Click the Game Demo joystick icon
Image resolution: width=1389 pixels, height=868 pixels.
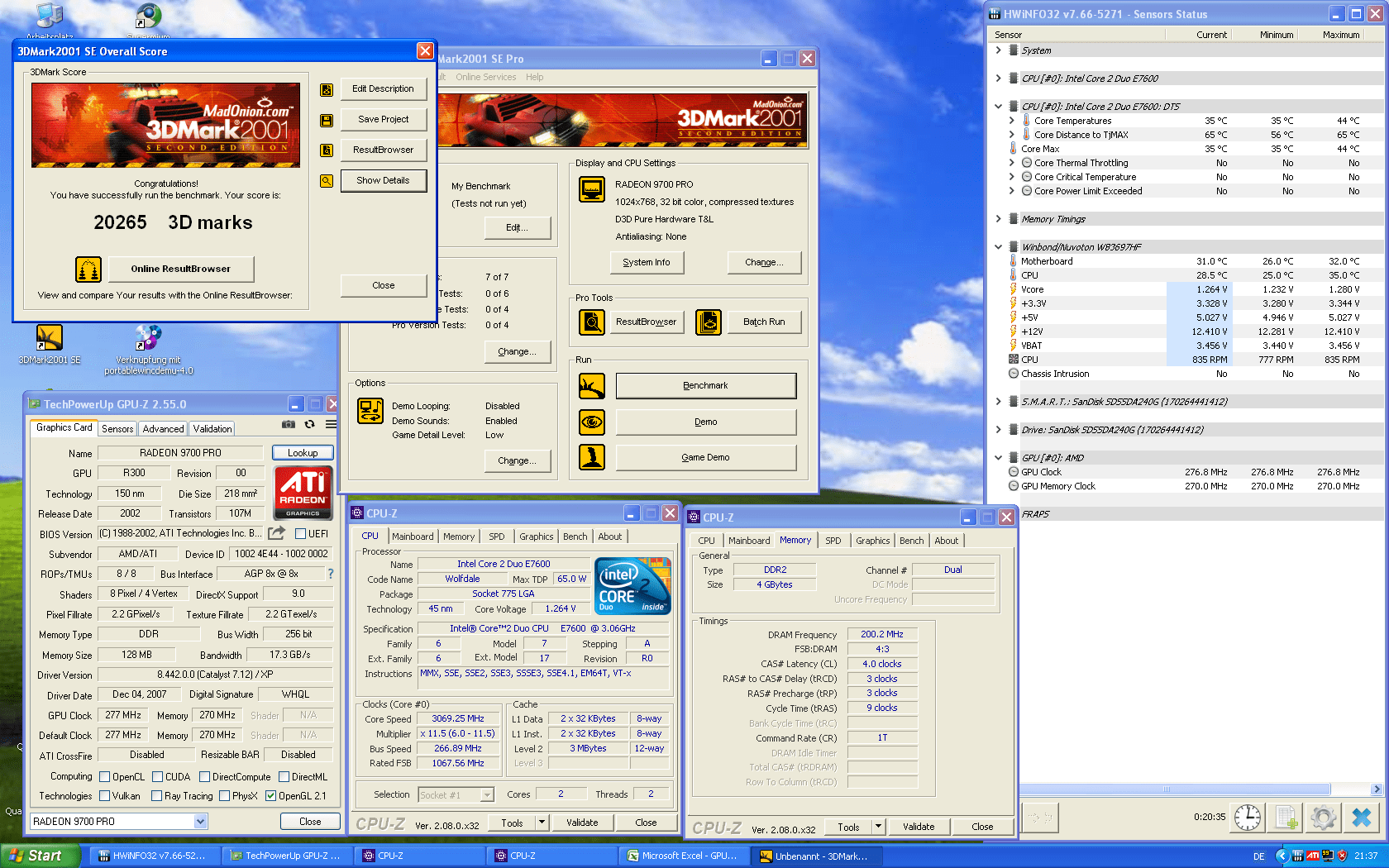[592, 457]
